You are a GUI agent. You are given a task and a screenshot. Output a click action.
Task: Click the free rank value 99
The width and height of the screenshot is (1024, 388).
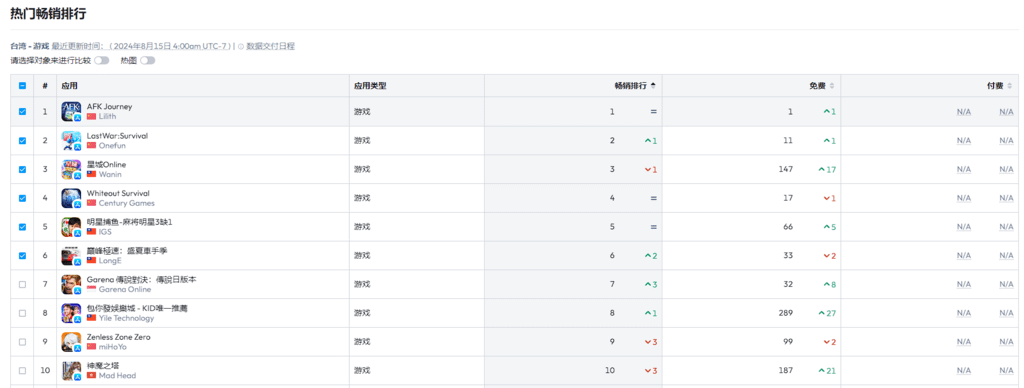coord(788,342)
